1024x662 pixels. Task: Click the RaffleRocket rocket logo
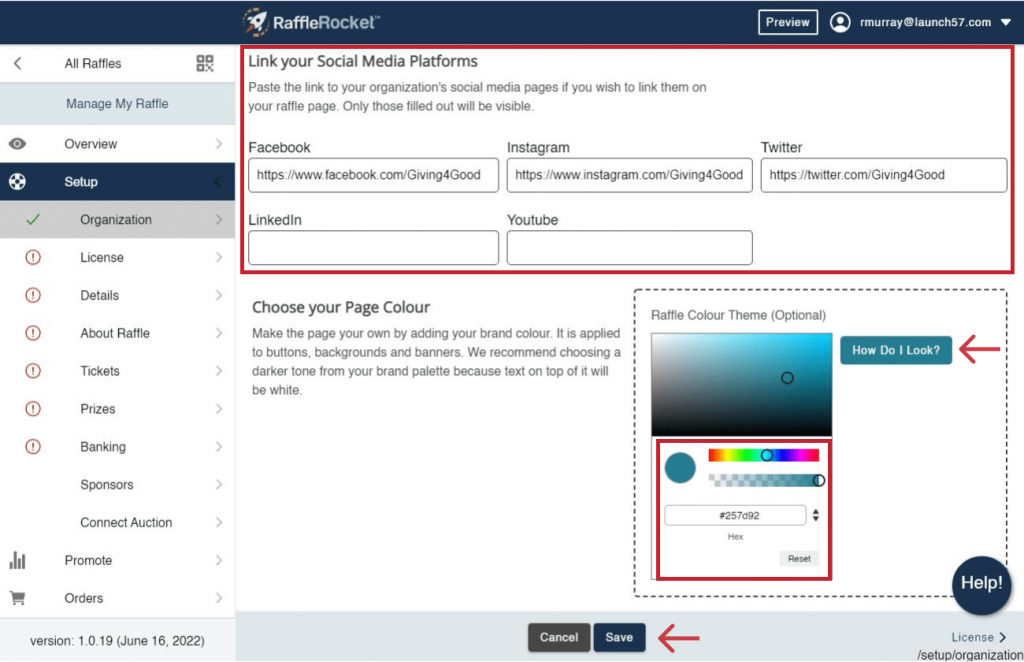pyautogui.click(x=257, y=21)
